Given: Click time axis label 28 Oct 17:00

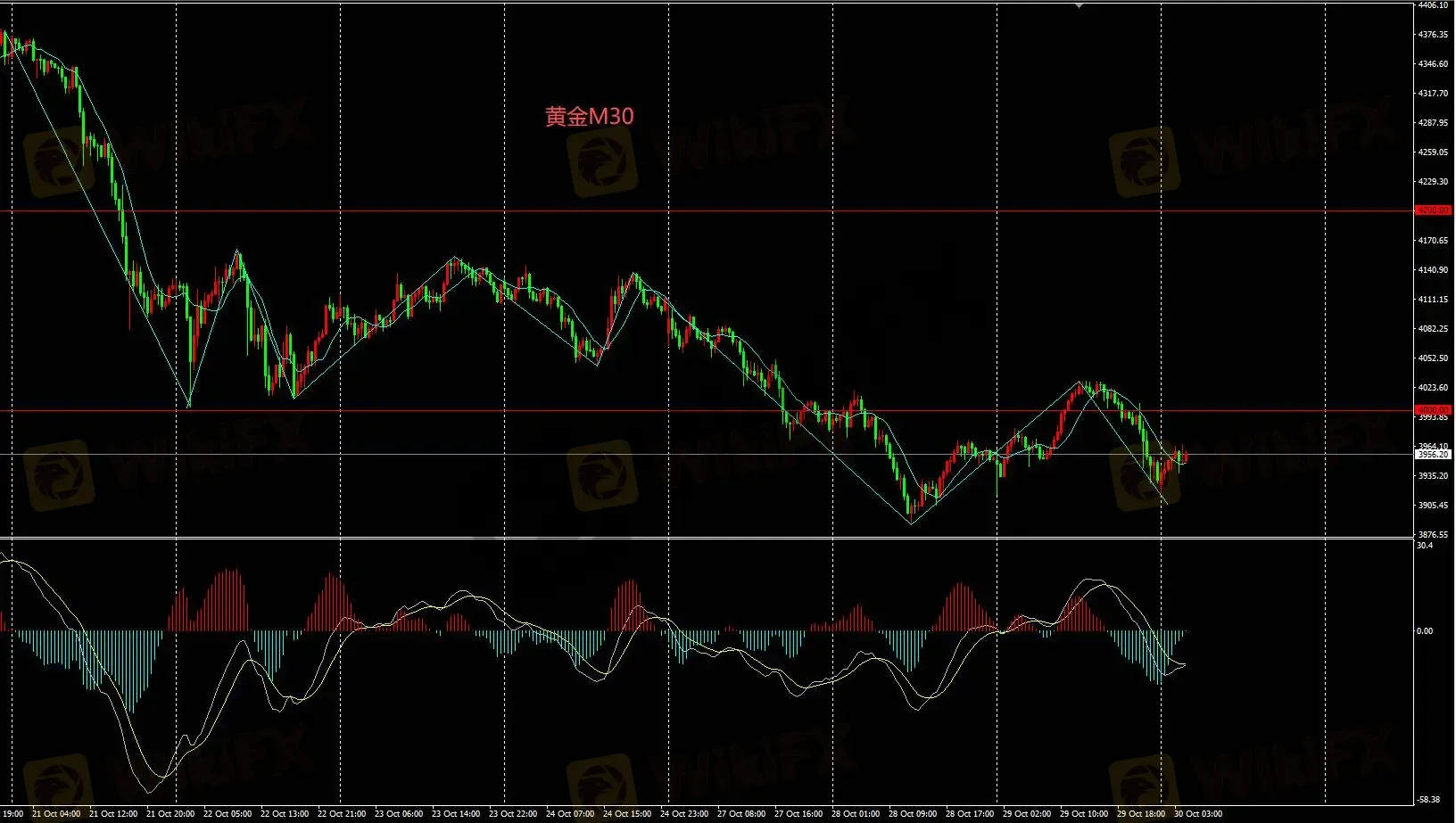Looking at the screenshot, I should click(x=970, y=814).
